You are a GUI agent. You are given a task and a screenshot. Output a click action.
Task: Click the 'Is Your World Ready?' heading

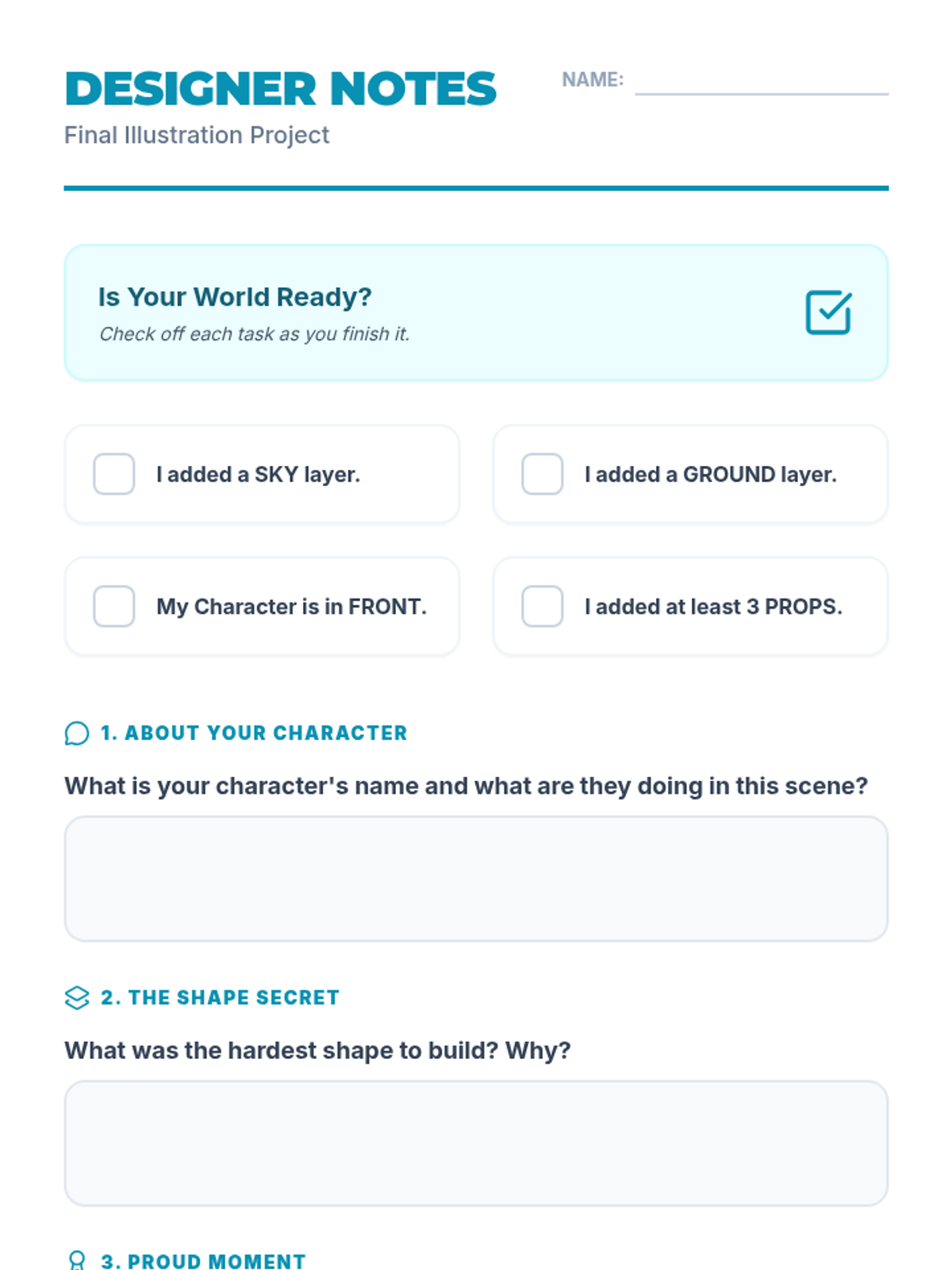click(x=235, y=297)
